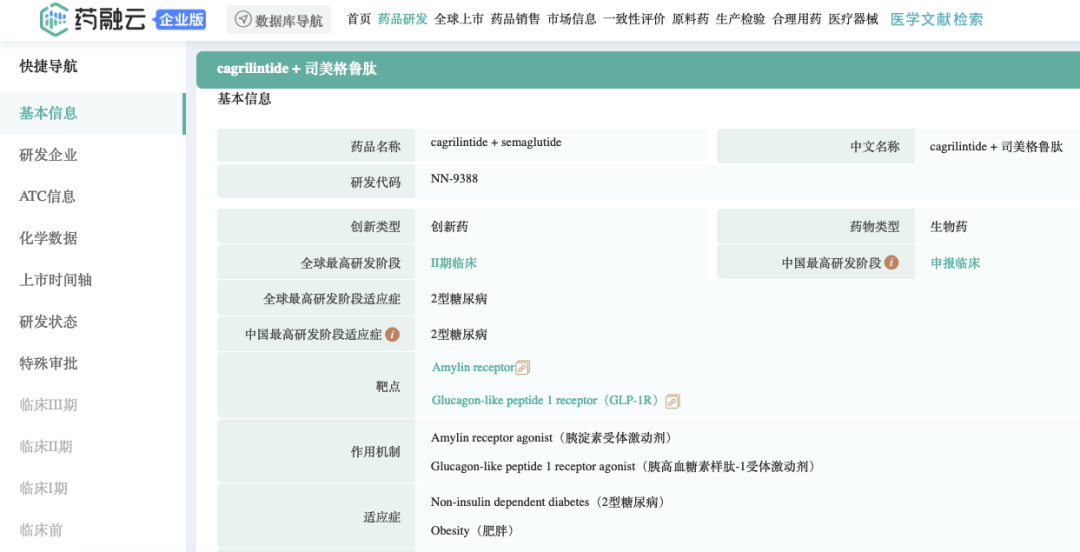
Task: Click the 企业版 badge
Action: (x=182, y=19)
